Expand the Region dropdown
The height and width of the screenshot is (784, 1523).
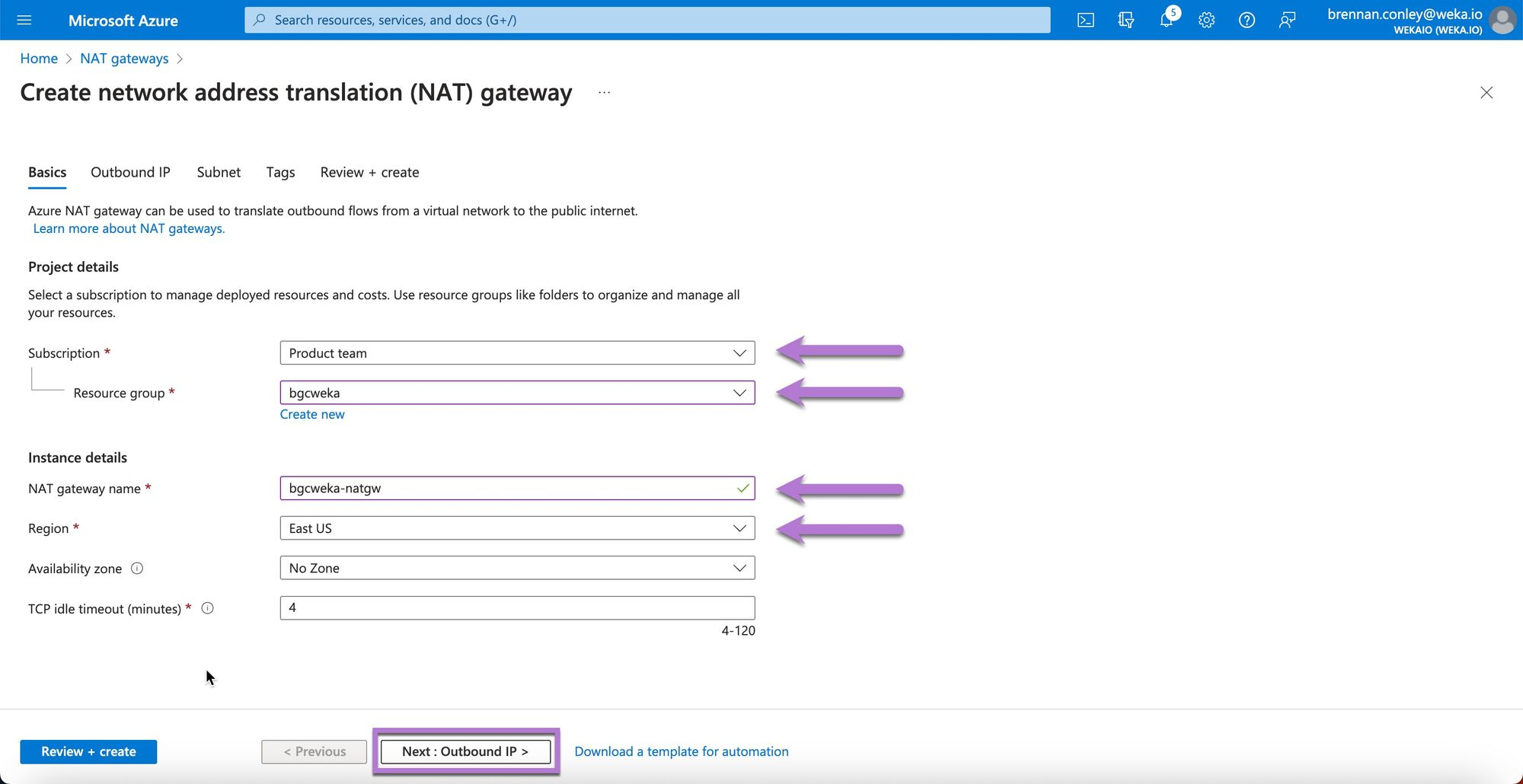[517, 528]
